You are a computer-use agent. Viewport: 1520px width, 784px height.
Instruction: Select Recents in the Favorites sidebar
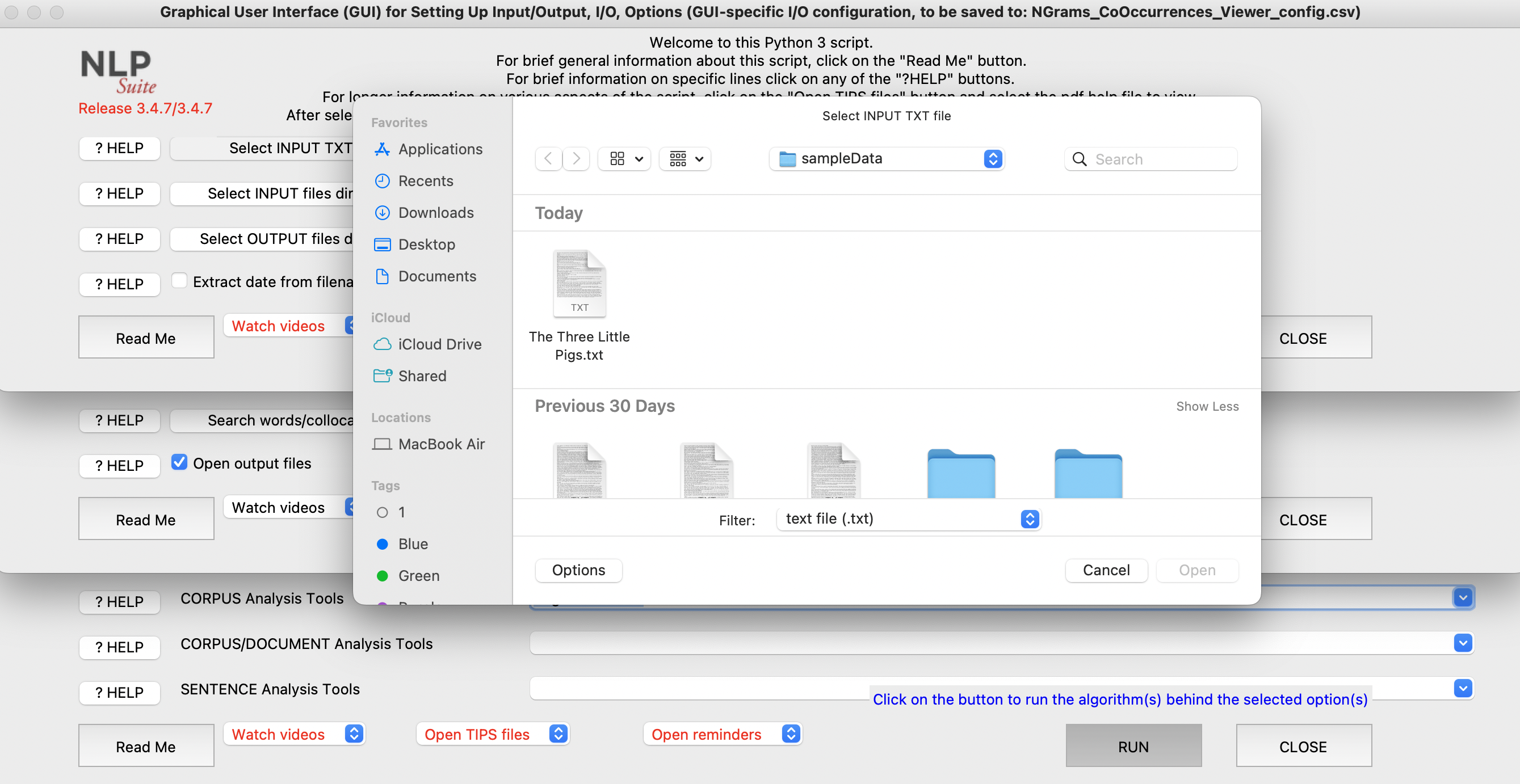click(x=426, y=181)
